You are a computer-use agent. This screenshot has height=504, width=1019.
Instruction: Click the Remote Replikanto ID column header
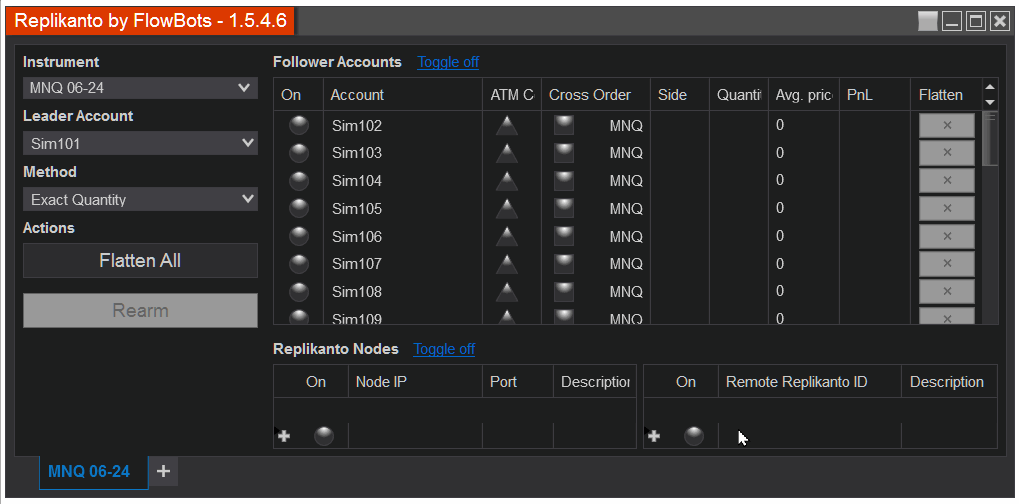coord(810,381)
